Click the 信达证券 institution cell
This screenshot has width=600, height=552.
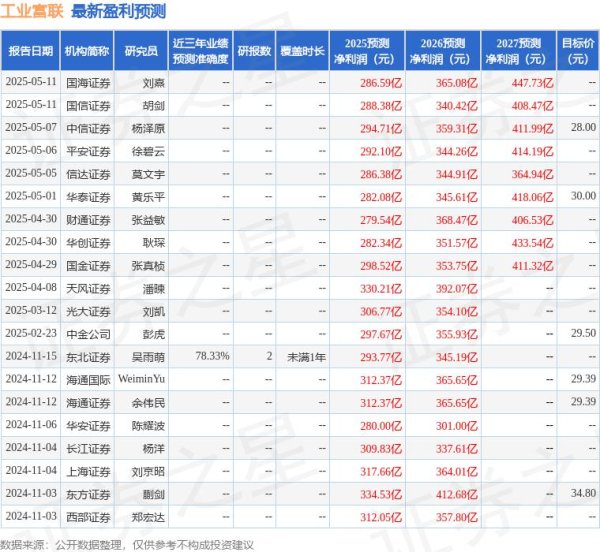(x=88, y=174)
